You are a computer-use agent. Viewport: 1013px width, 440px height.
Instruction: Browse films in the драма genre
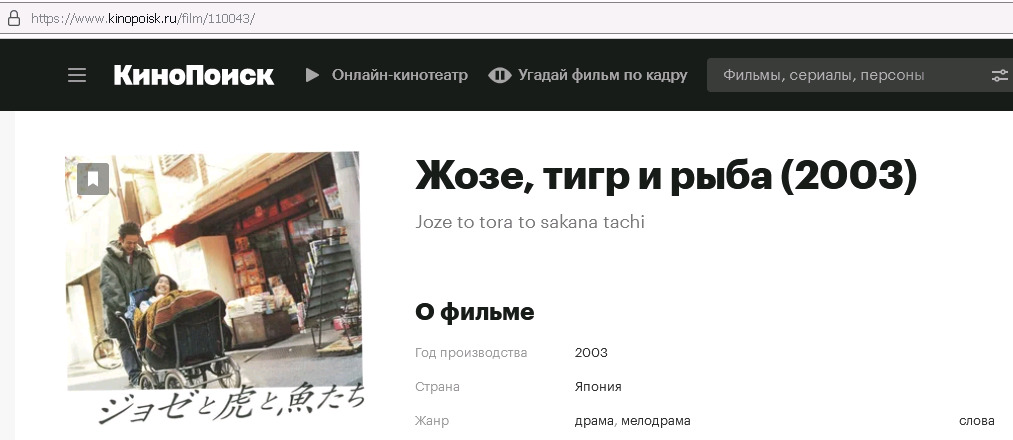click(594, 421)
